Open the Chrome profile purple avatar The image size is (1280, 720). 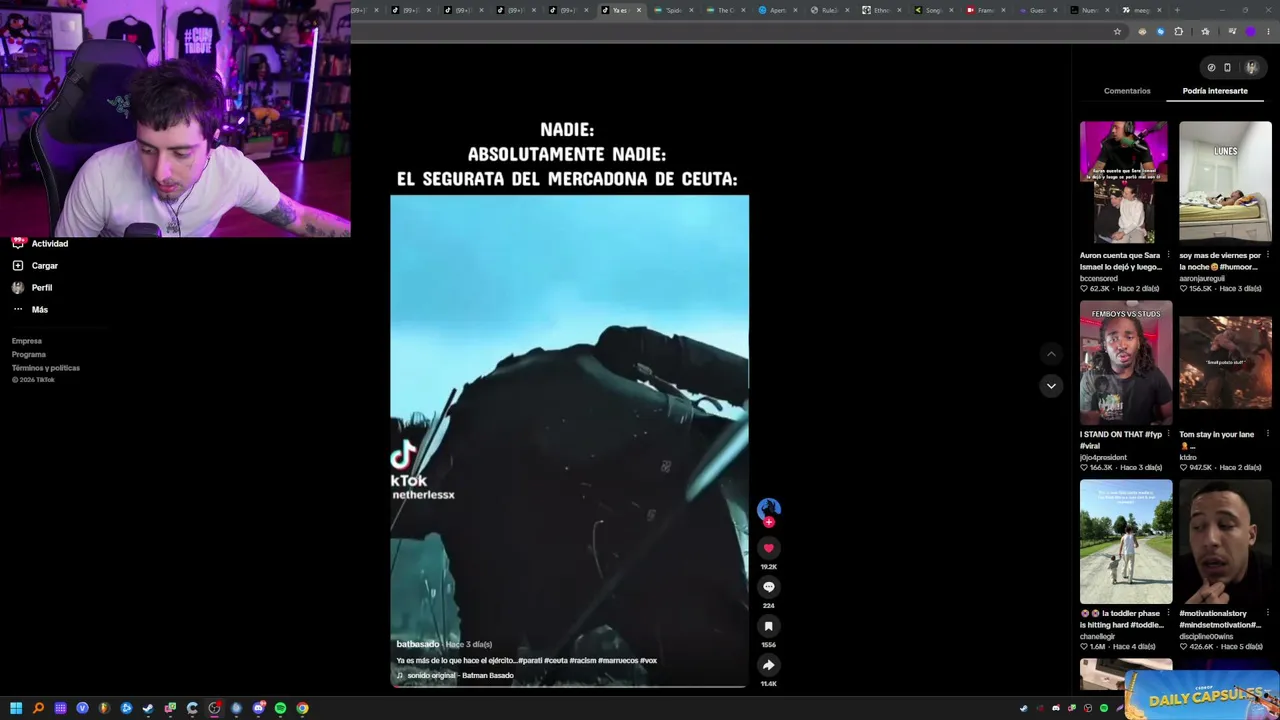click(1250, 31)
